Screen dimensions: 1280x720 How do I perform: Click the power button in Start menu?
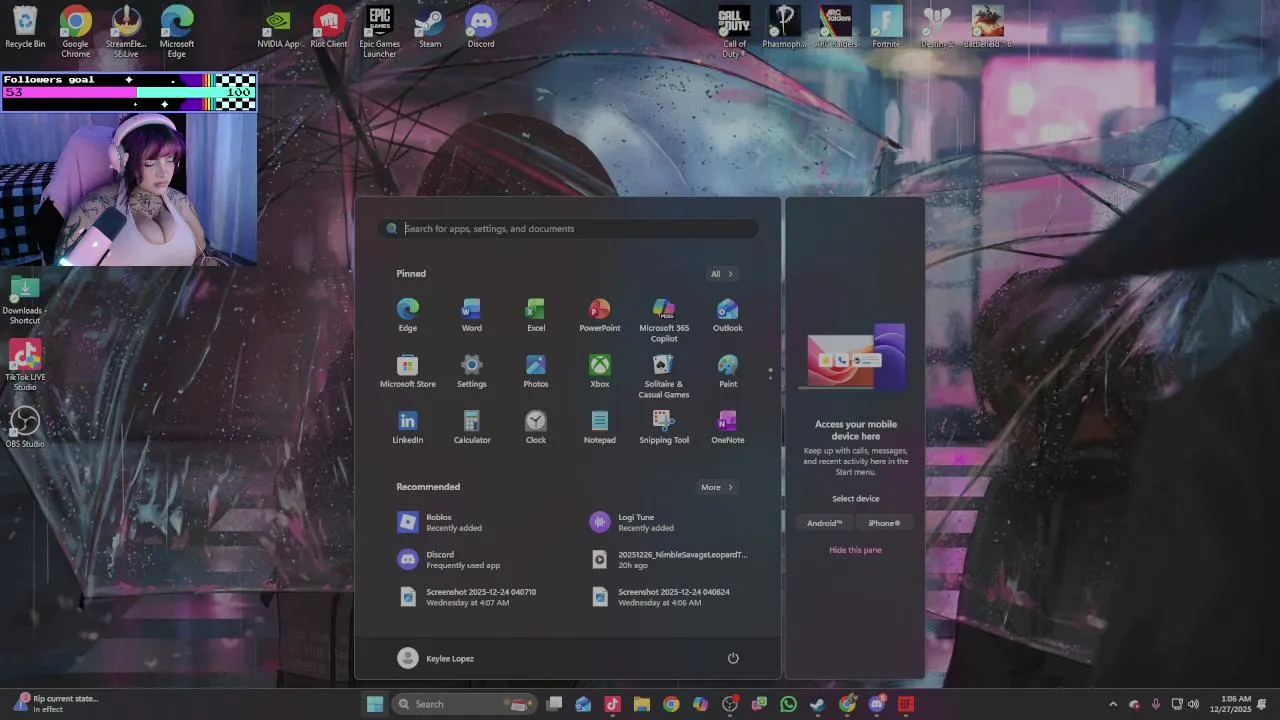click(x=733, y=658)
